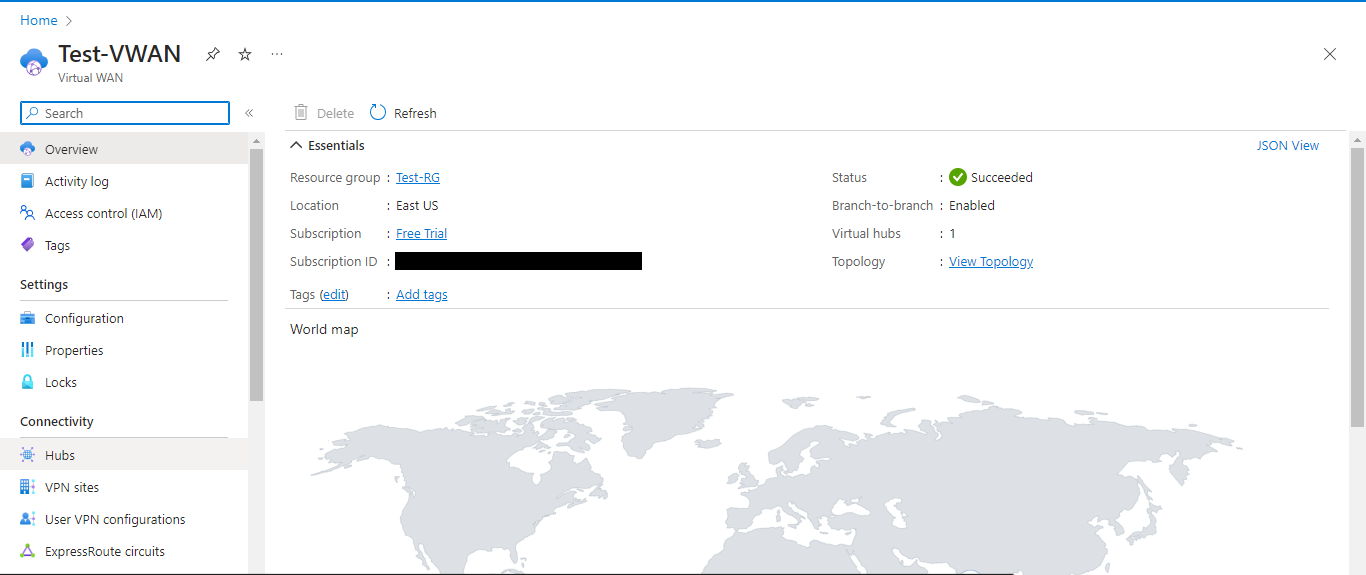Open User VPN configurations
Viewport: 1366px width, 575px height.
[124, 519]
